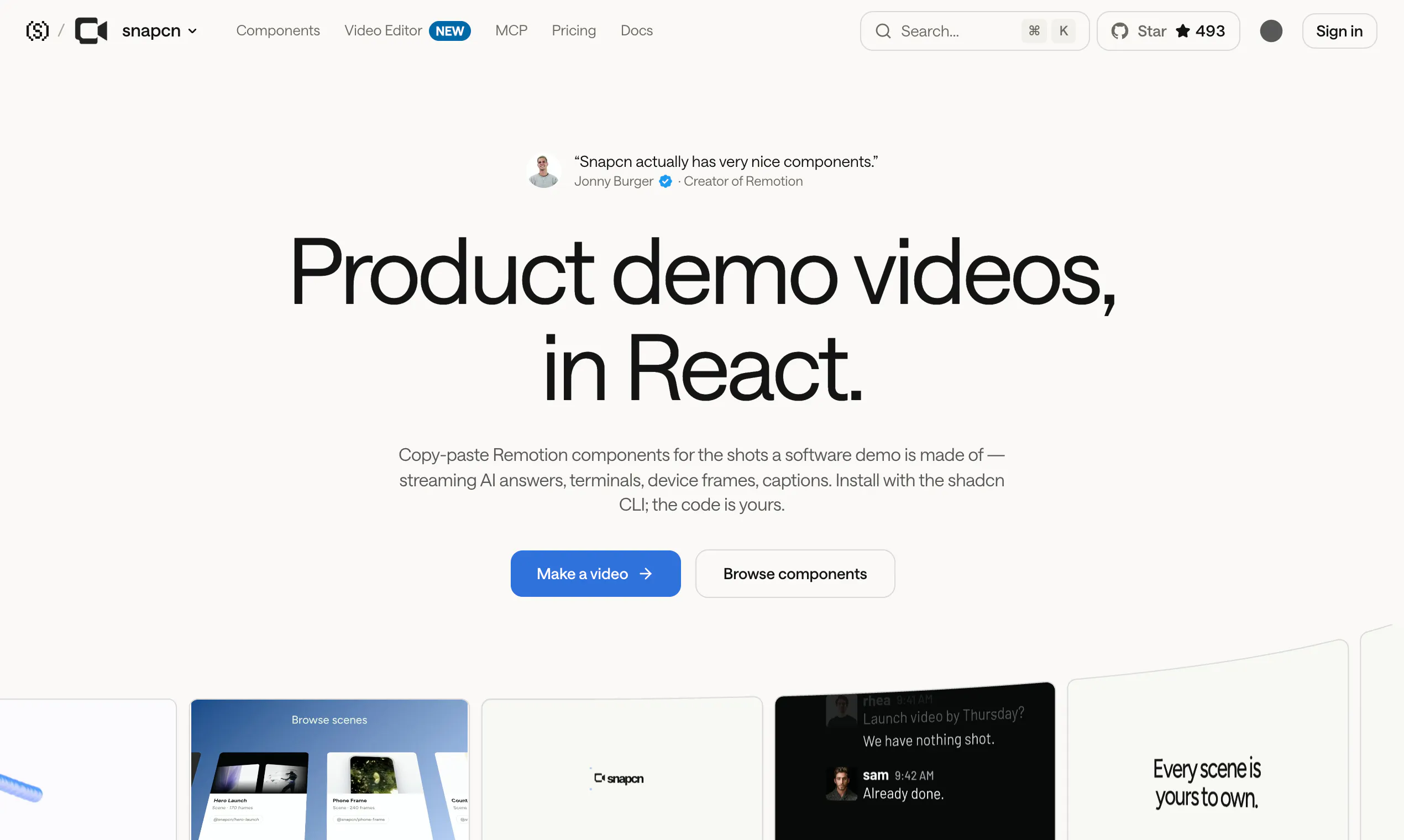This screenshot has width=1404, height=840.
Task: Open the Video Editor nav item
Action: (383, 30)
